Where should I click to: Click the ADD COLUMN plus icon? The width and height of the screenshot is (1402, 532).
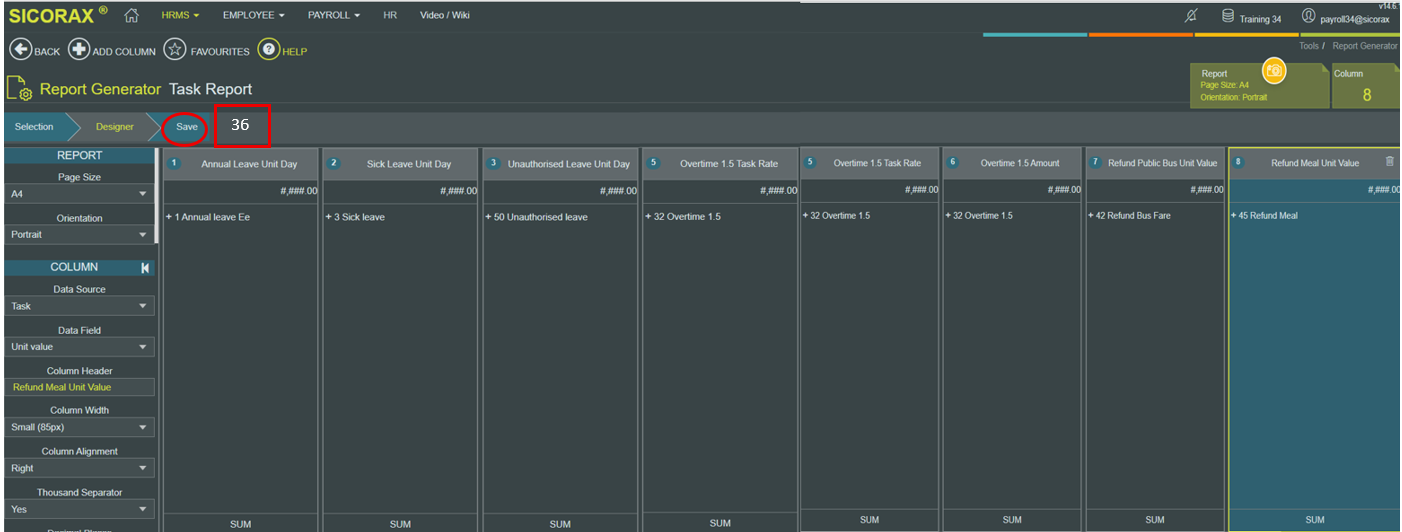coord(79,50)
